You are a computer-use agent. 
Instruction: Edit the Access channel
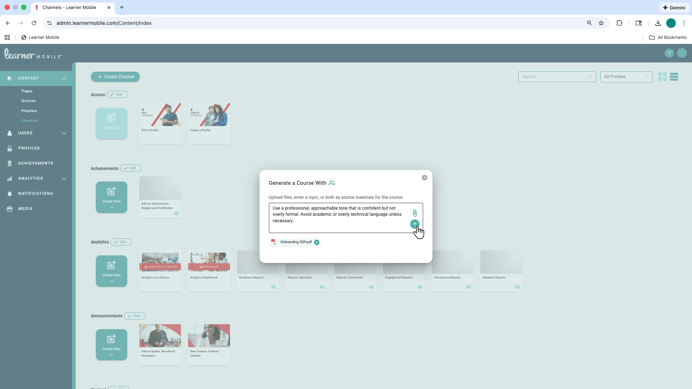click(x=117, y=94)
